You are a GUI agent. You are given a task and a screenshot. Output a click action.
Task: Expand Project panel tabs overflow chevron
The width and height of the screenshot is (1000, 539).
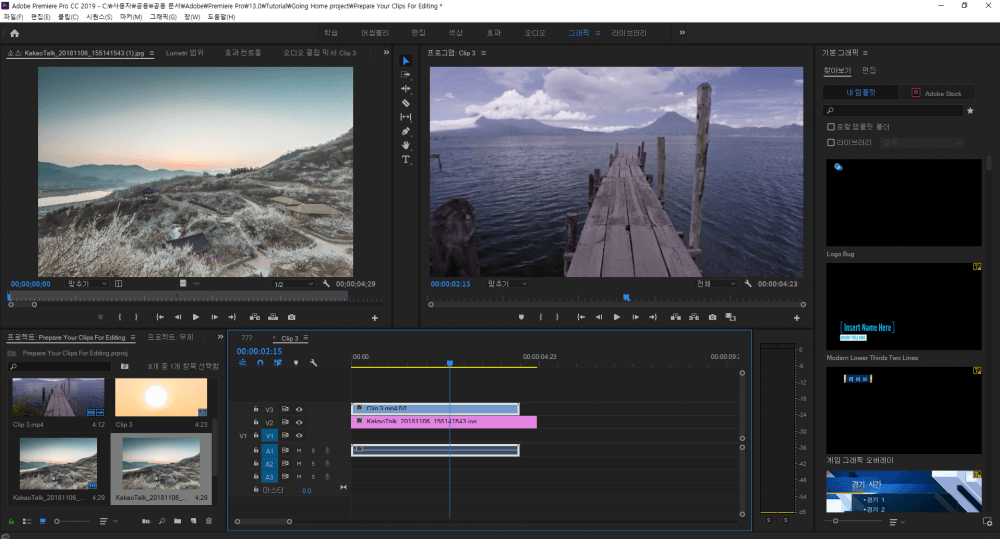coord(220,337)
